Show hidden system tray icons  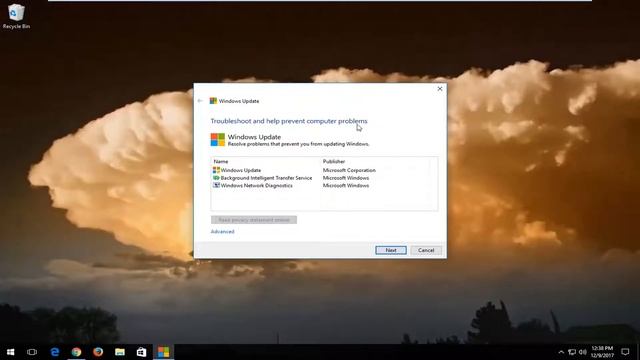[561, 352]
